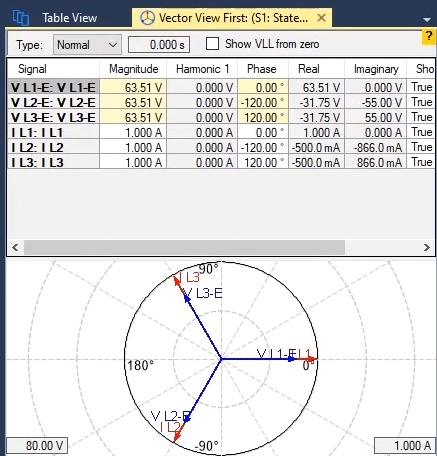Click the V L2-E magnitude cell

[x=133, y=102]
